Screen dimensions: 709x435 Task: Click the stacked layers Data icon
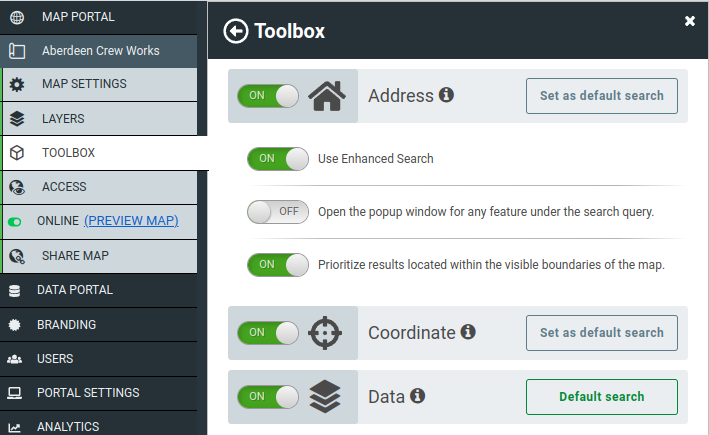325,397
